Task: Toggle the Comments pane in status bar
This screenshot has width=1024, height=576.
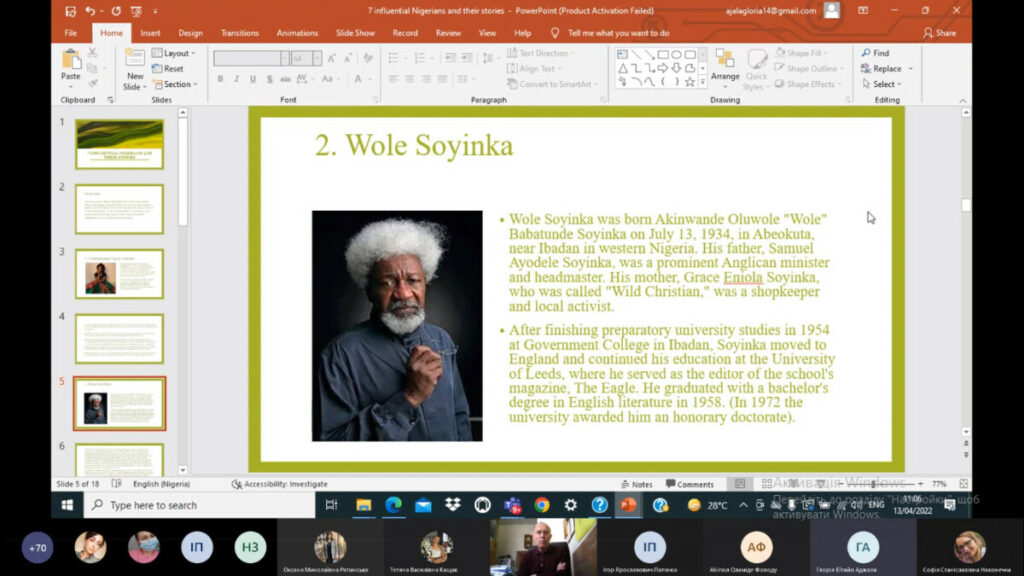Action: point(689,484)
